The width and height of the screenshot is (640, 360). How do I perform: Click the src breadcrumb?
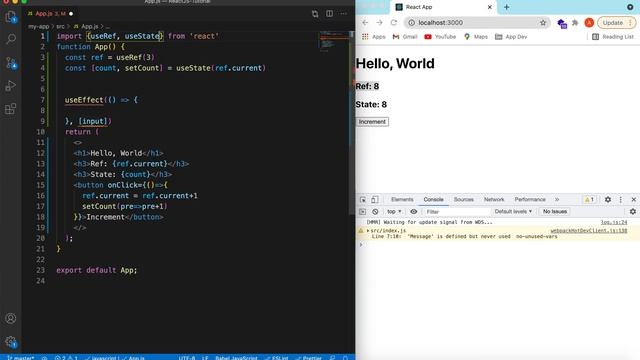coord(60,27)
